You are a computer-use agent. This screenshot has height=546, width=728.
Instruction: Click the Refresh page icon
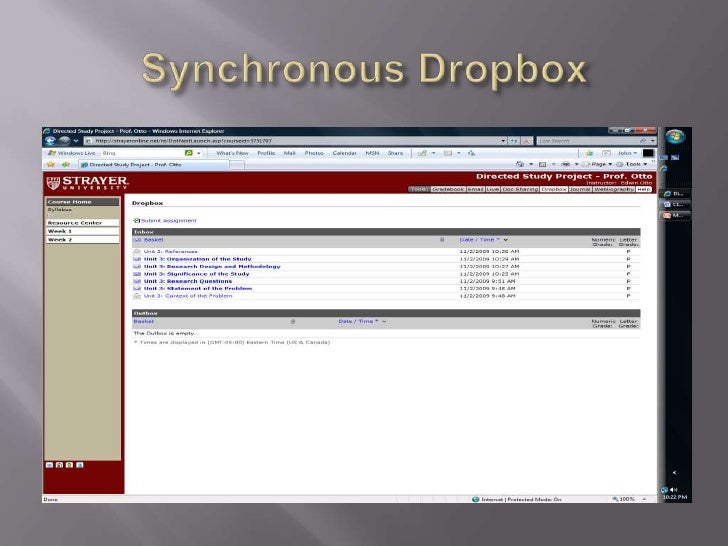click(514, 141)
